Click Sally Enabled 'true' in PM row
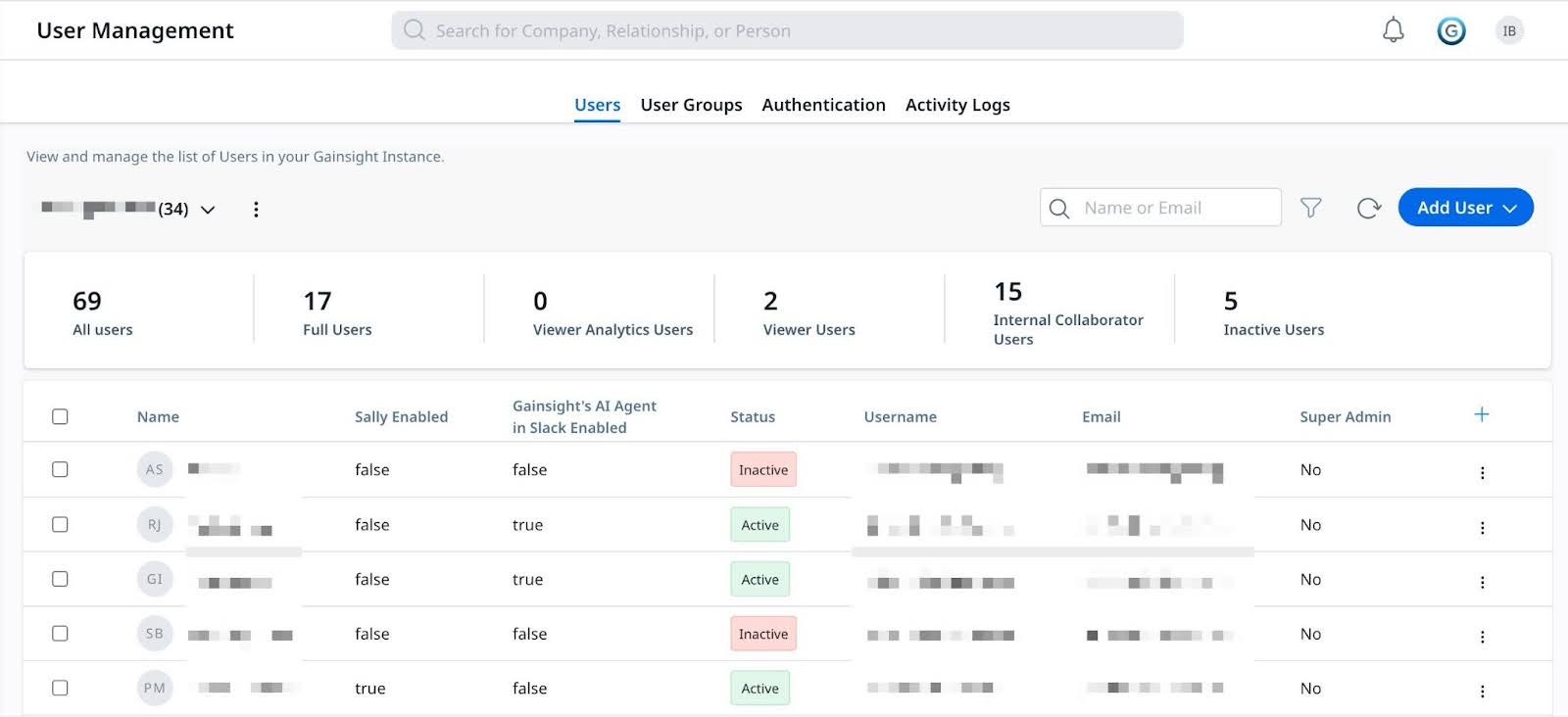Viewport: 1568px width, 717px height. tap(369, 689)
